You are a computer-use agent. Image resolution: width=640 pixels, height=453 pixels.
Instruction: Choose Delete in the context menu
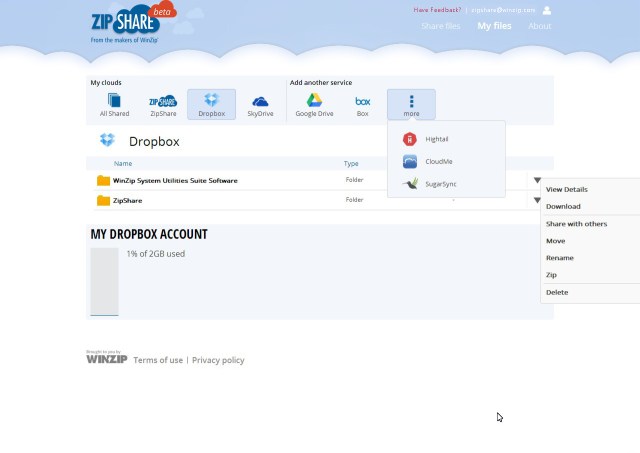click(557, 292)
